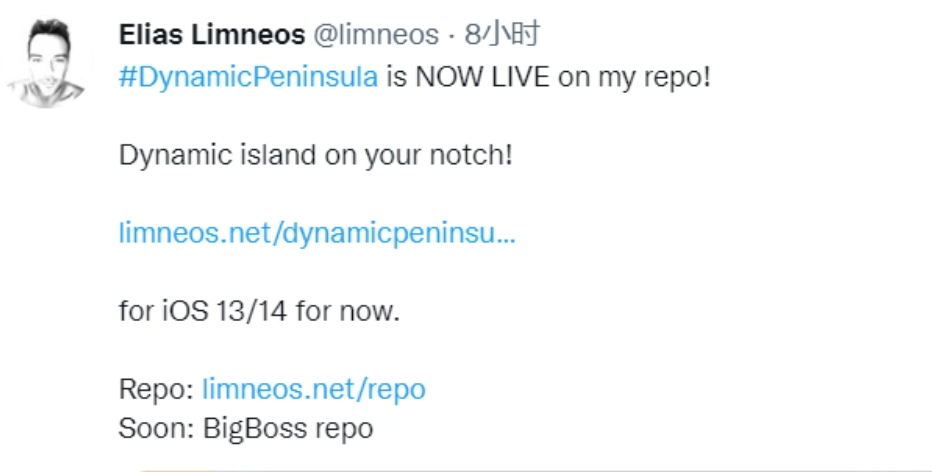Click the @limneos username handle
Image resolution: width=932 pixels, height=472 pixels.
(376, 36)
